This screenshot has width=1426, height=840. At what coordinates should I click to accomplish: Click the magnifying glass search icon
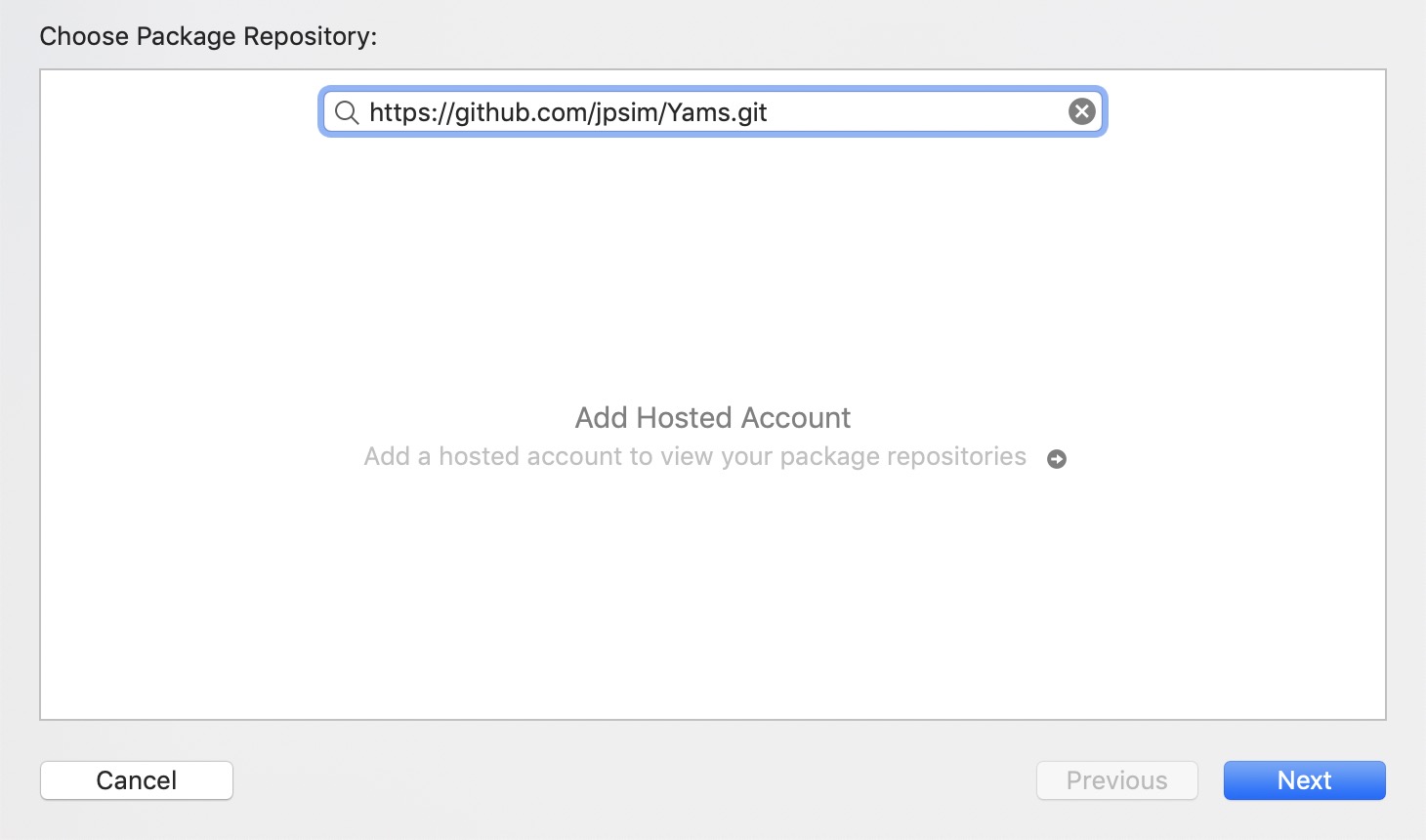(x=347, y=112)
